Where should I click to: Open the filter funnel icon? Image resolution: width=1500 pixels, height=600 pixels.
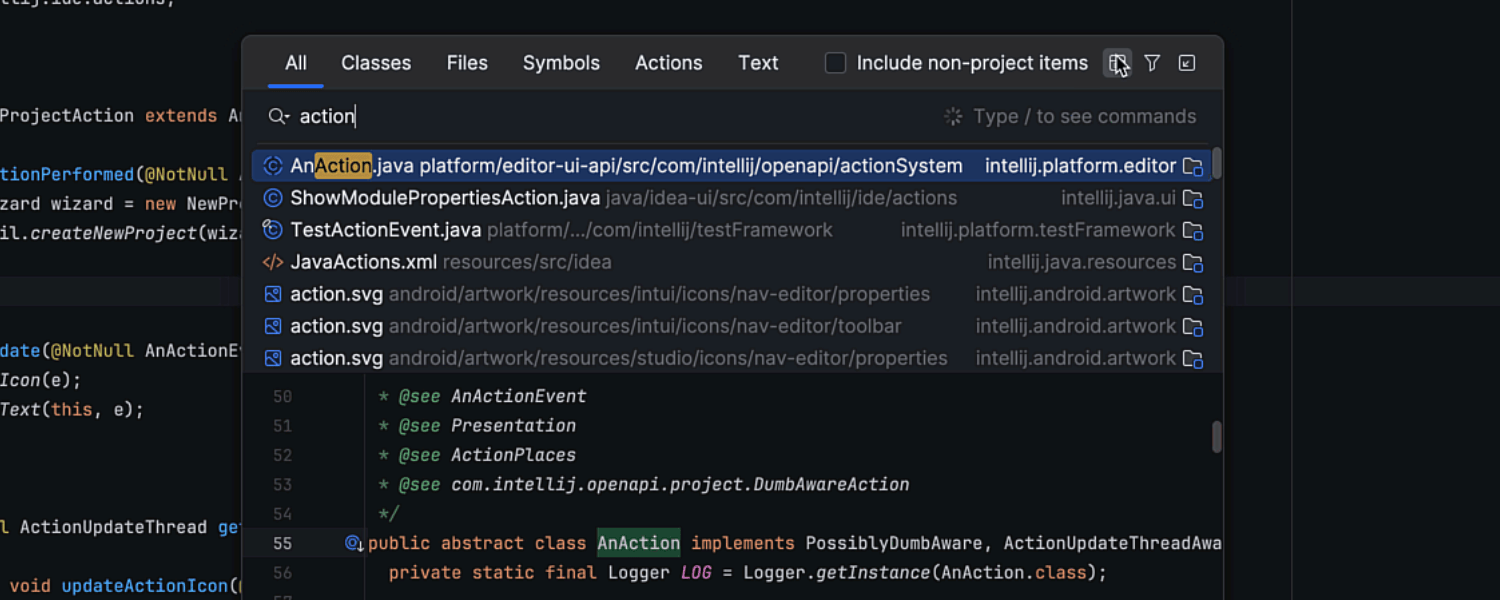tap(1152, 64)
